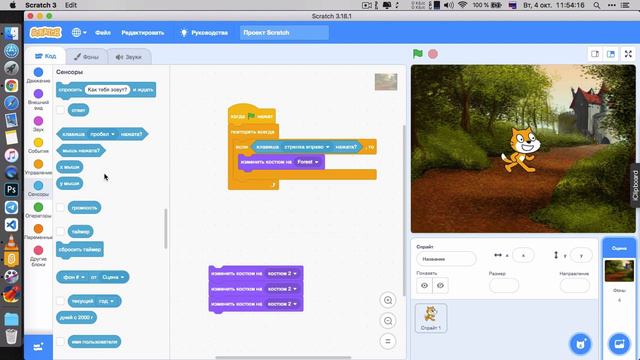The width and height of the screenshot is (640, 360).
Task: Click the sprite name input field
Action: click(x=446, y=259)
